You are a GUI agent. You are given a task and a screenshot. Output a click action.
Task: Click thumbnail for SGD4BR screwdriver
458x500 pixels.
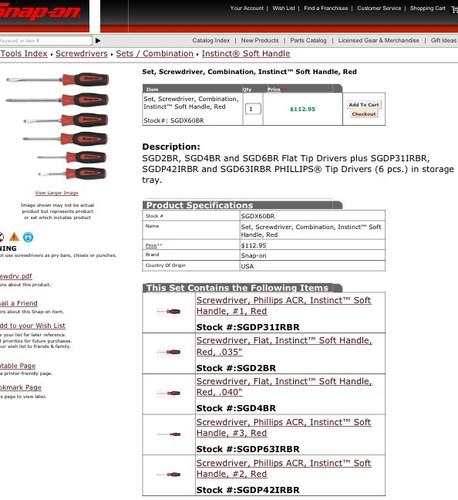click(x=169, y=393)
